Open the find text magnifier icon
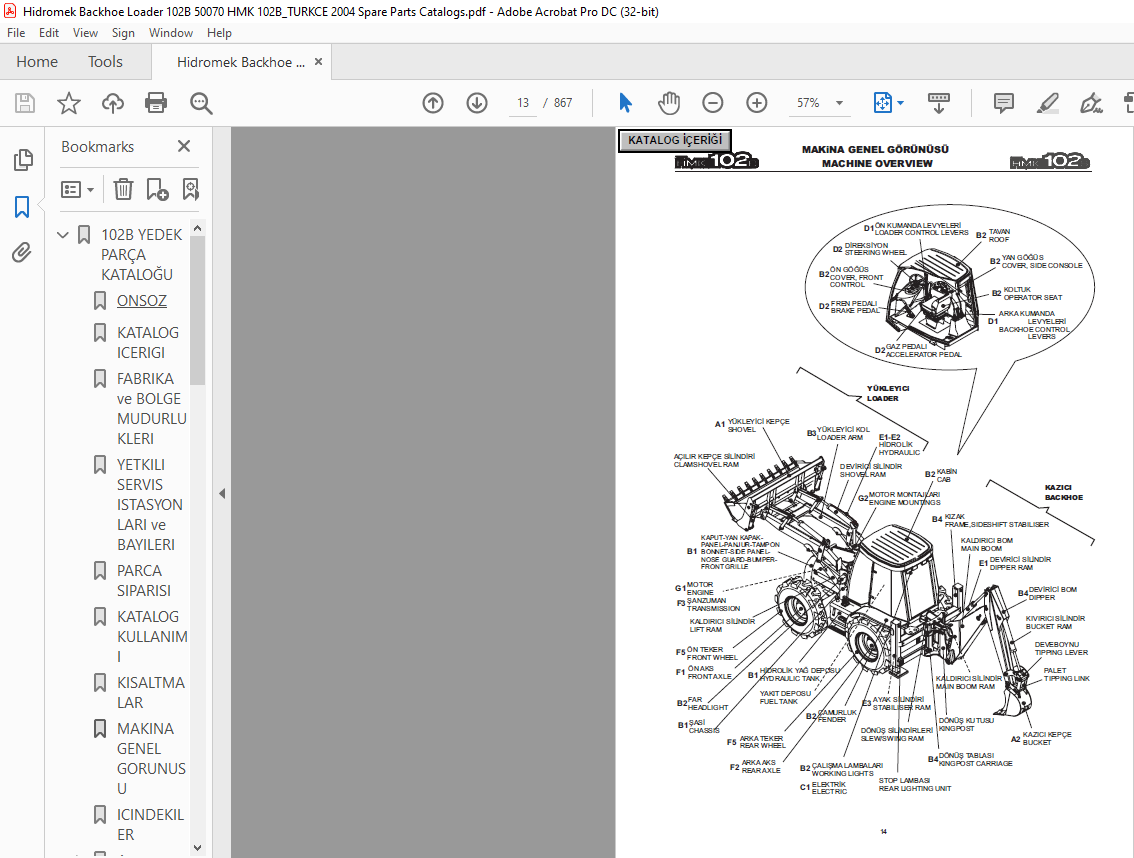The width and height of the screenshot is (1134, 858). coord(201,103)
